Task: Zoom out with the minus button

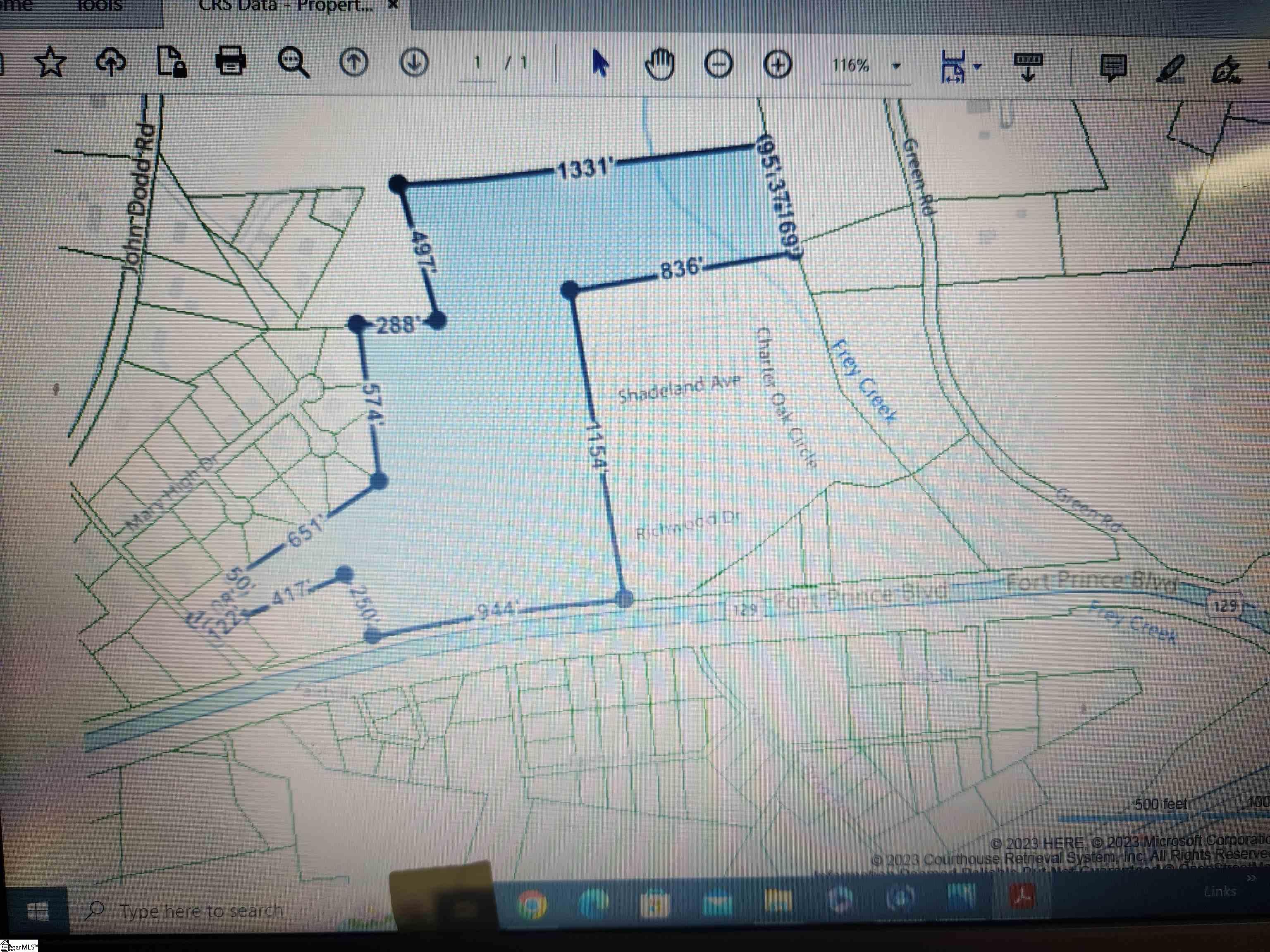Action: click(x=718, y=64)
